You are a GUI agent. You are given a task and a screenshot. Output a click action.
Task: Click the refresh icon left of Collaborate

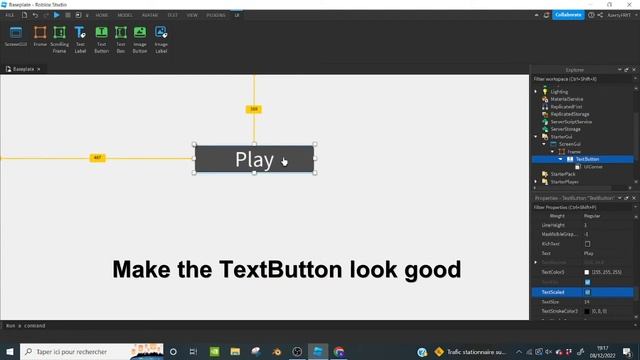click(x=546, y=15)
